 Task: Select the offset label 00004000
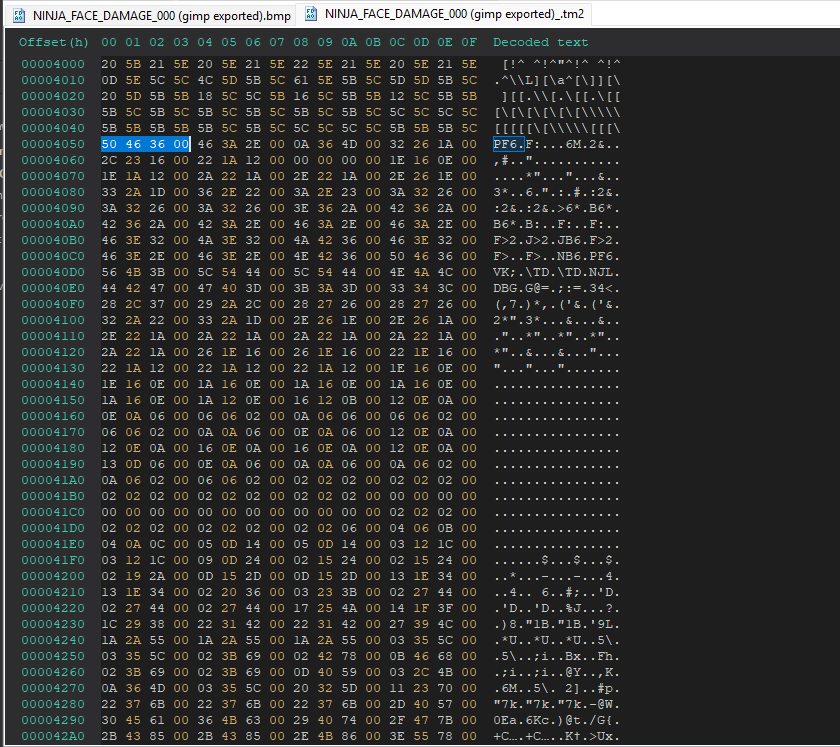[x=54, y=64]
